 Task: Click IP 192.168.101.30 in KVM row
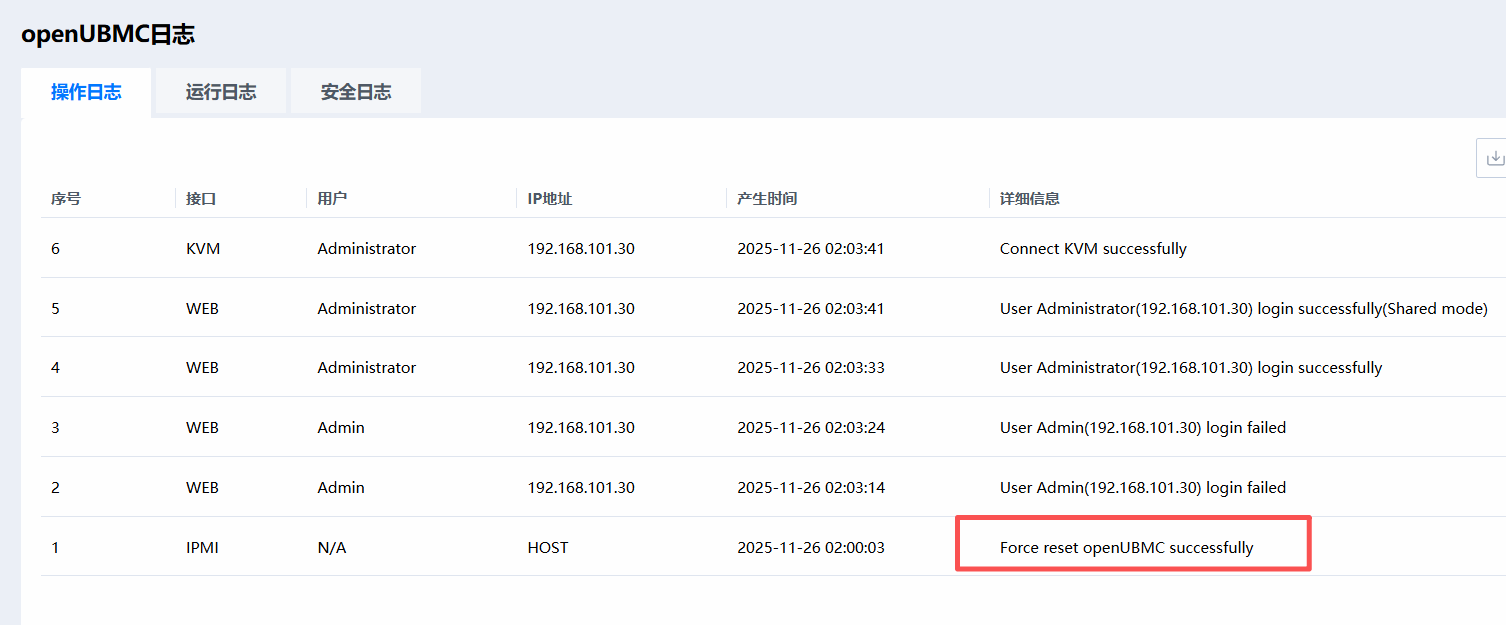[581, 248]
